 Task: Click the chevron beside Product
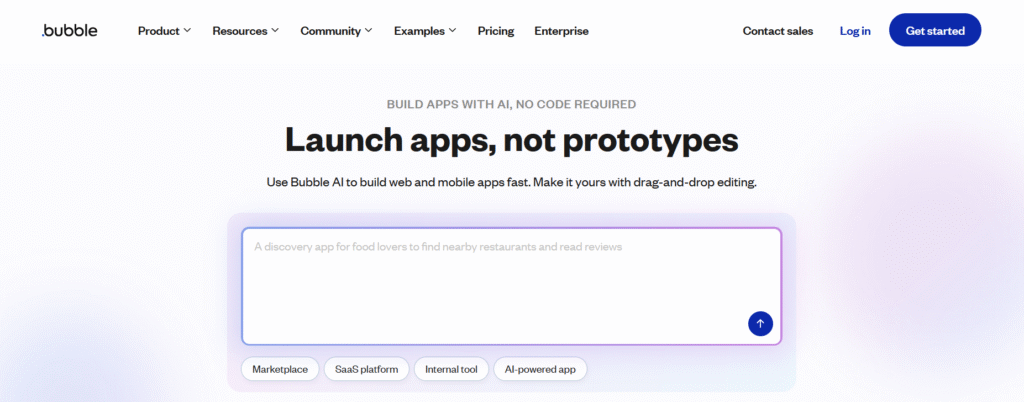187,31
